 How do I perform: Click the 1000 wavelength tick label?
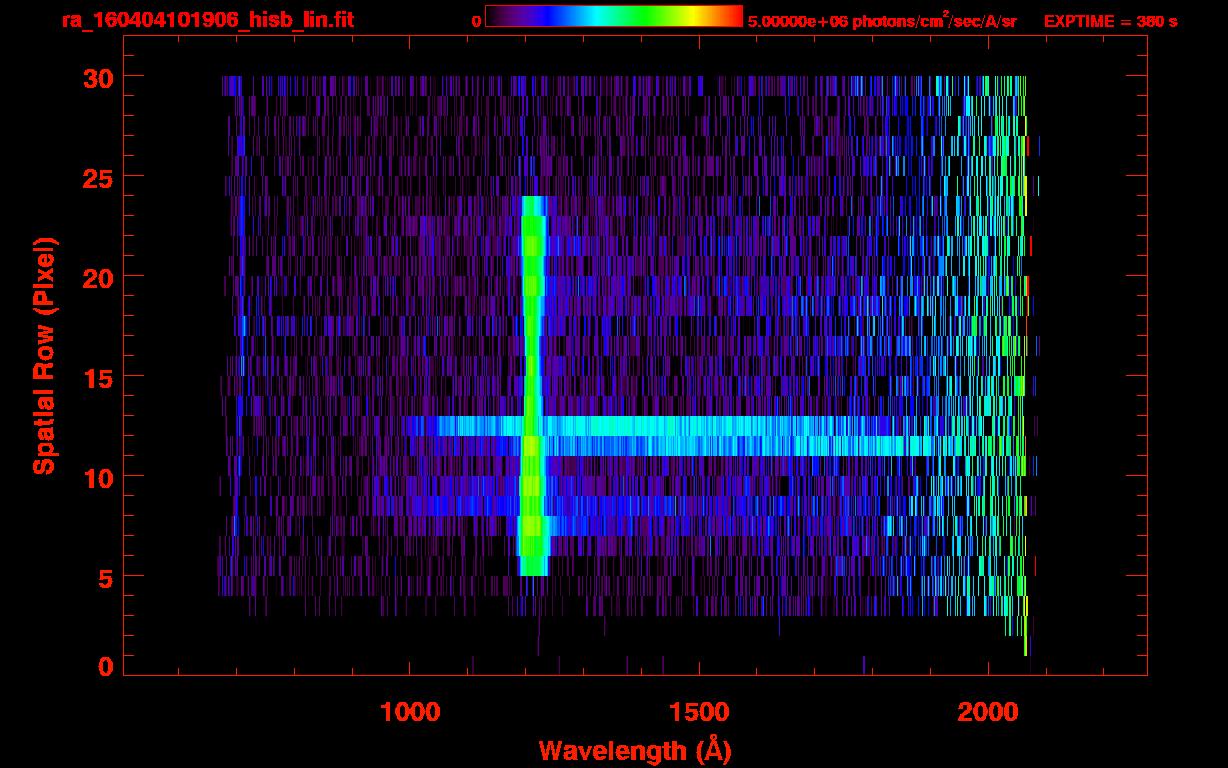click(409, 711)
